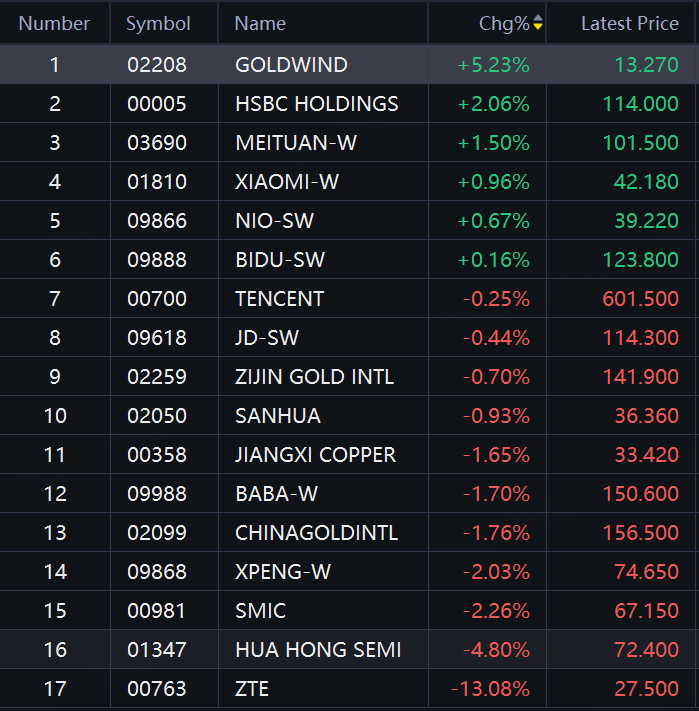Click symbol code 09868
Screen dimensions: 699x711
point(157,572)
